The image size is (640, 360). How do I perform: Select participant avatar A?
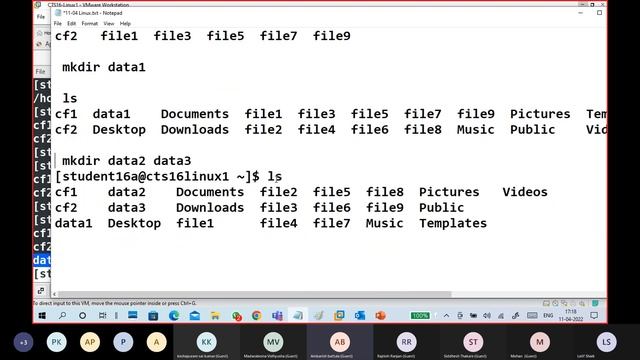156,342
